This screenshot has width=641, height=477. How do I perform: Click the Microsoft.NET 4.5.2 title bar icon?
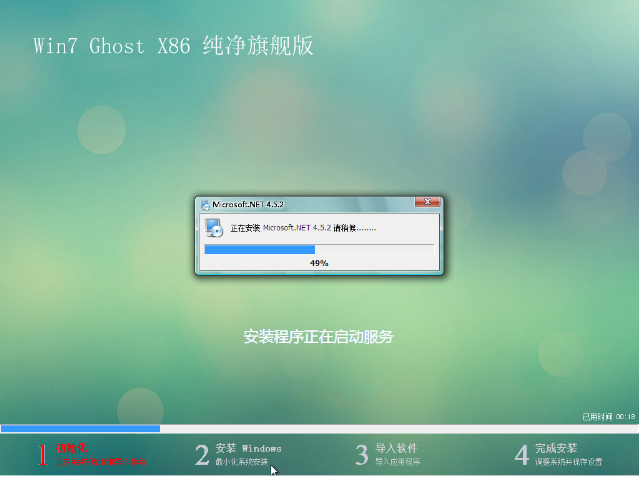pyautogui.click(x=205, y=203)
